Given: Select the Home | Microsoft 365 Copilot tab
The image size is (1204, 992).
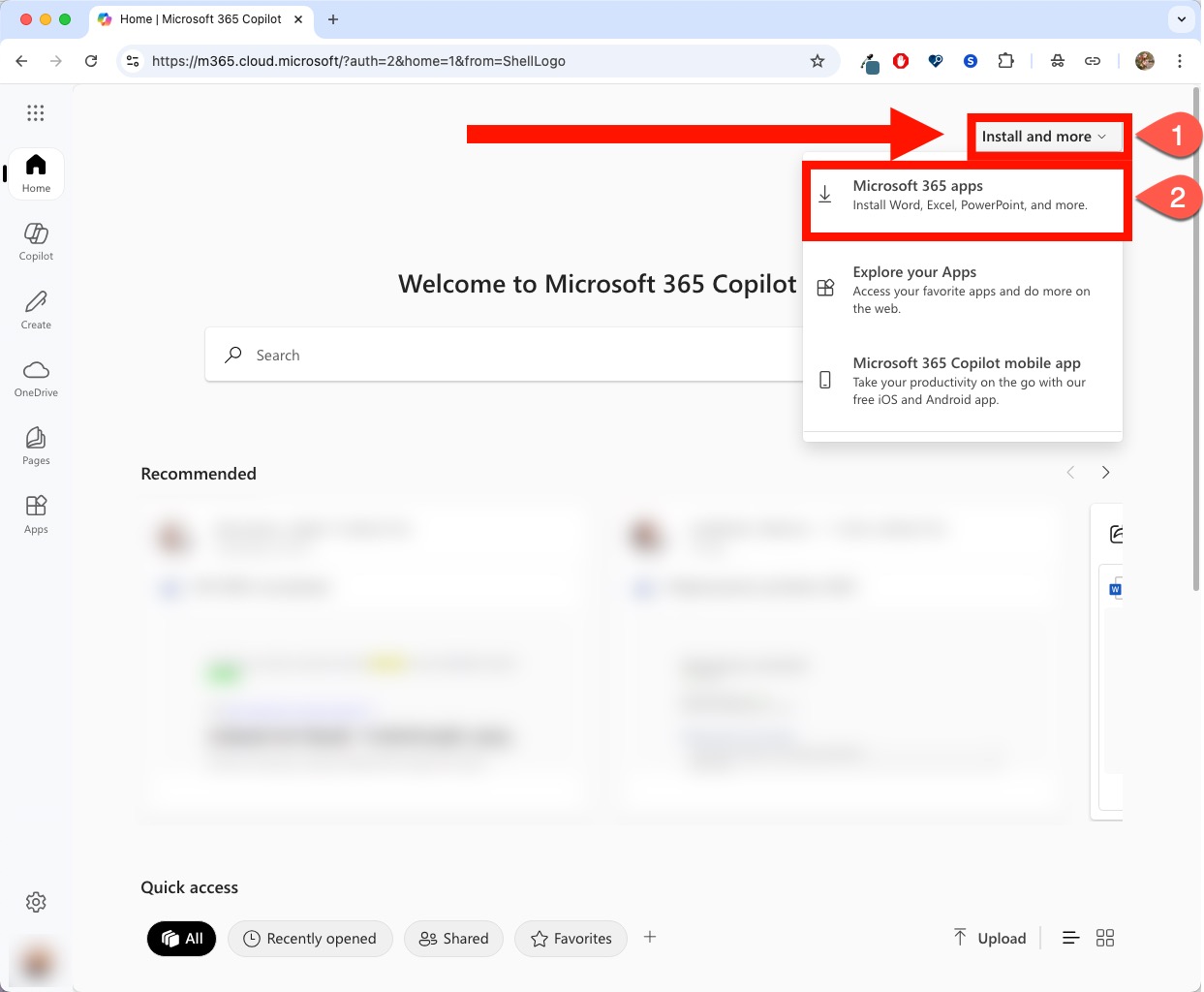Looking at the screenshot, I should [201, 19].
